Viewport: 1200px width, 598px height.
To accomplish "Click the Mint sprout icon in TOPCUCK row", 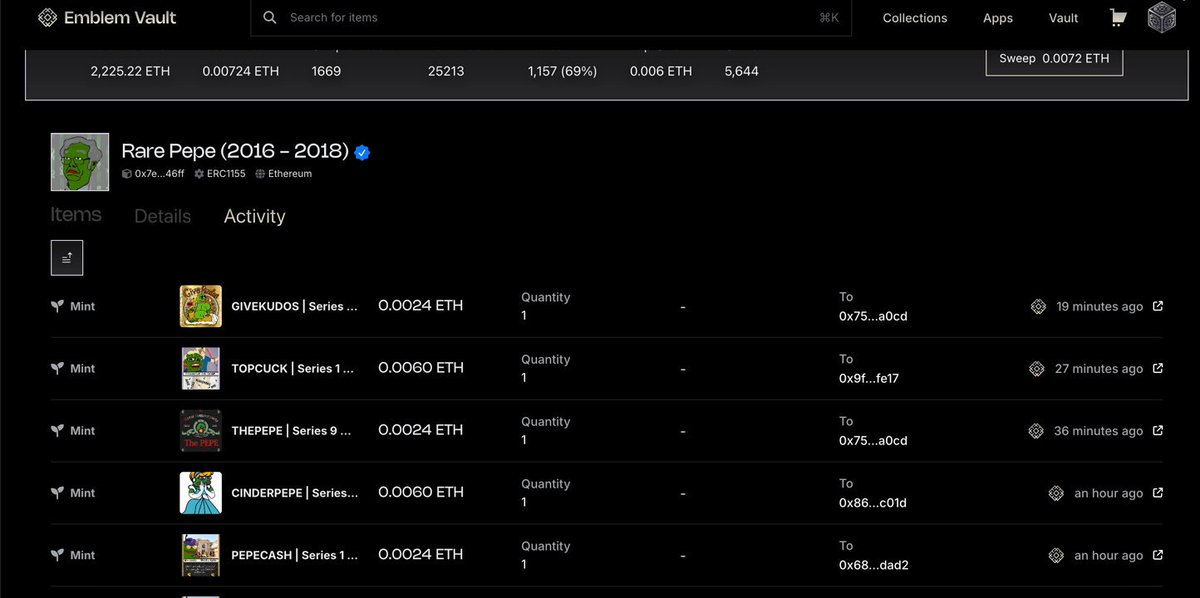I will [x=57, y=368].
